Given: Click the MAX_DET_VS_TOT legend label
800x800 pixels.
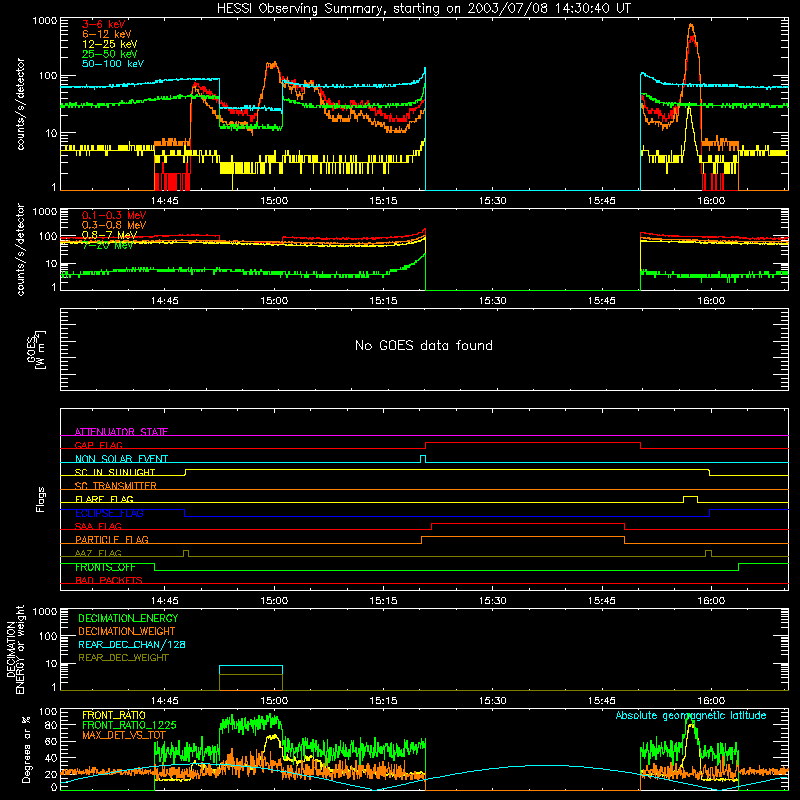Looking at the screenshot, I should pos(124,735).
